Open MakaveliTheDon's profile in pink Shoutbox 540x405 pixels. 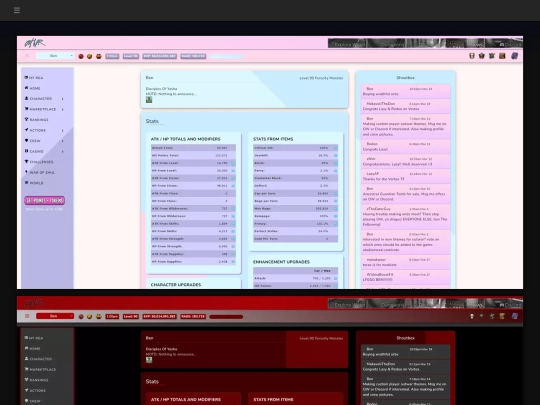pyautogui.click(x=381, y=104)
